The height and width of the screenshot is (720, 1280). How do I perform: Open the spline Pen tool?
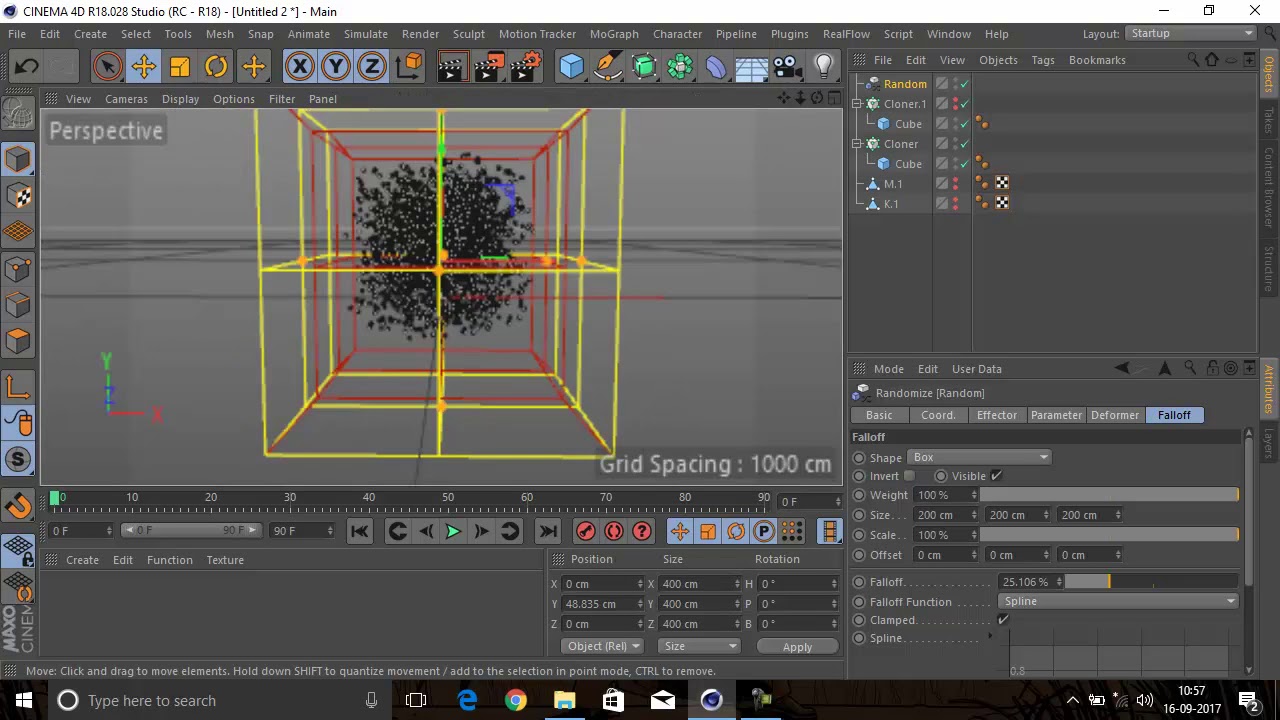pyautogui.click(x=607, y=67)
